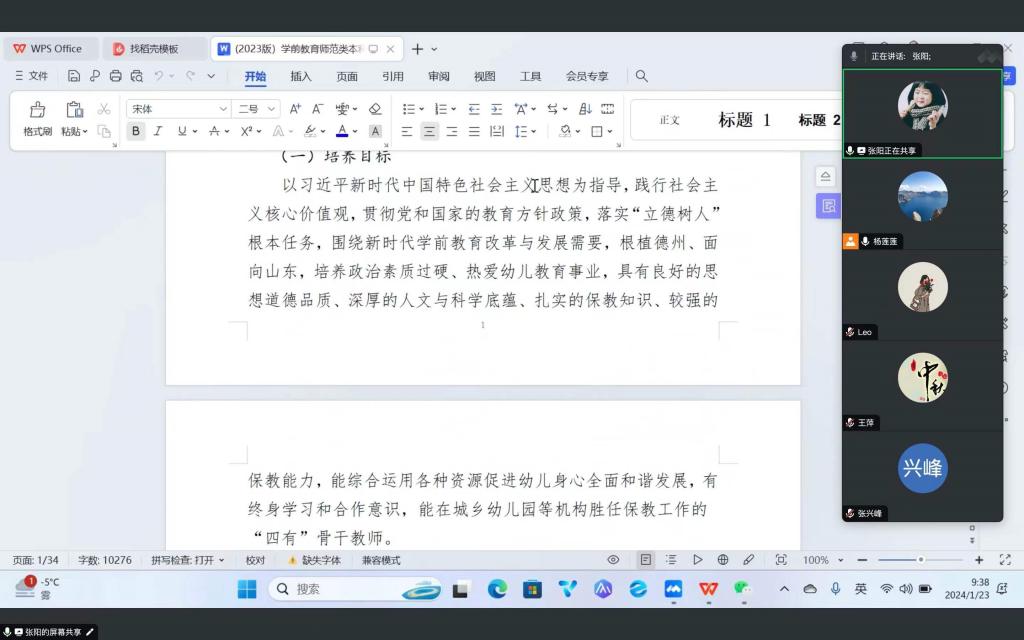This screenshot has height=640, width=1024.
Task: Open the font size dropdown showing 二号
Action: pyautogui.click(x=257, y=109)
